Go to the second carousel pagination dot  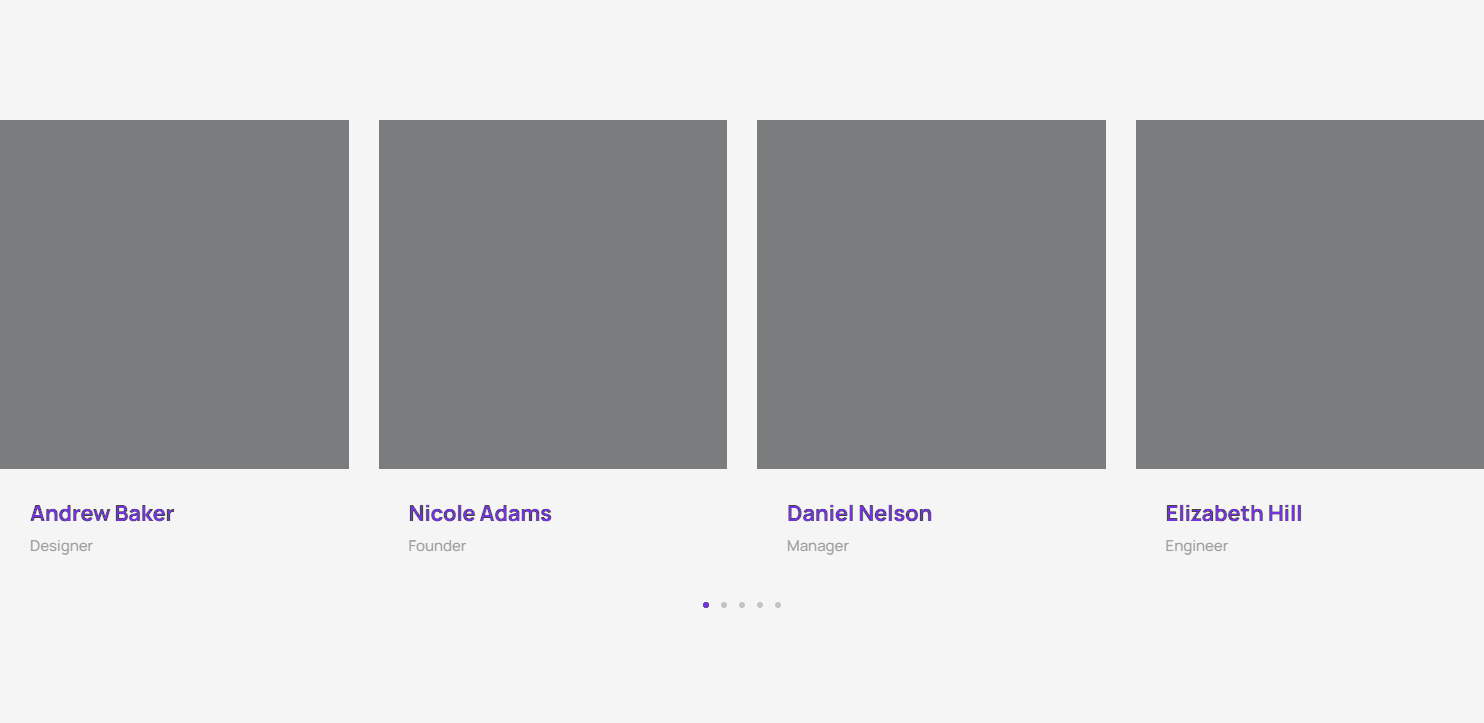point(724,605)
